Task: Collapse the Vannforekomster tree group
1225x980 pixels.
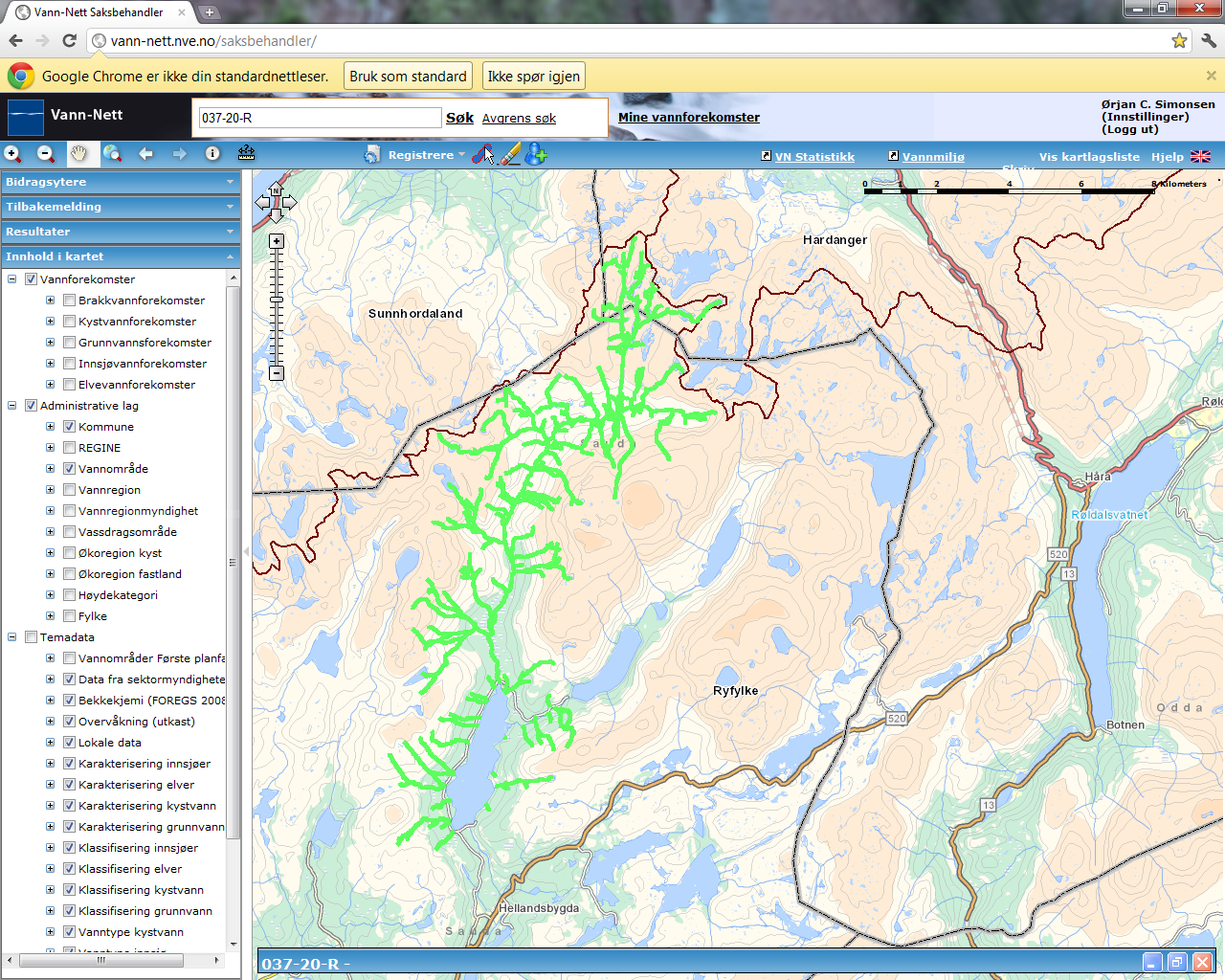Action: click(x=12, y=279)
